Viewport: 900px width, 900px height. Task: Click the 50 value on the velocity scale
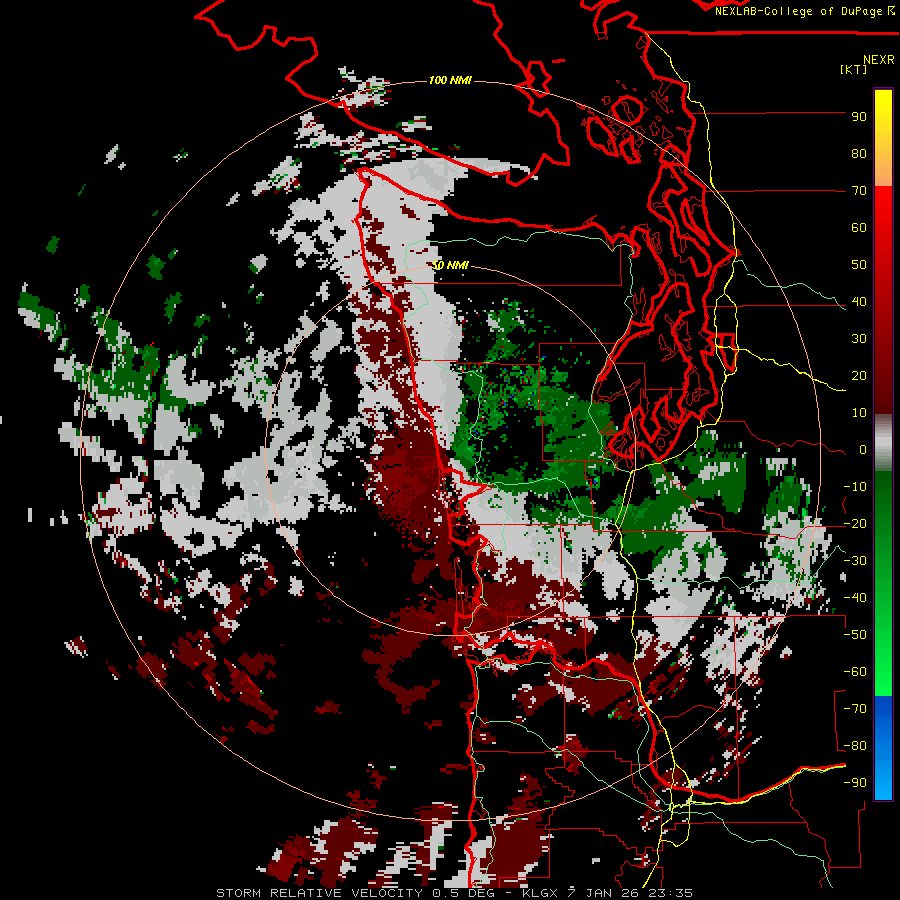click(859, 265)
